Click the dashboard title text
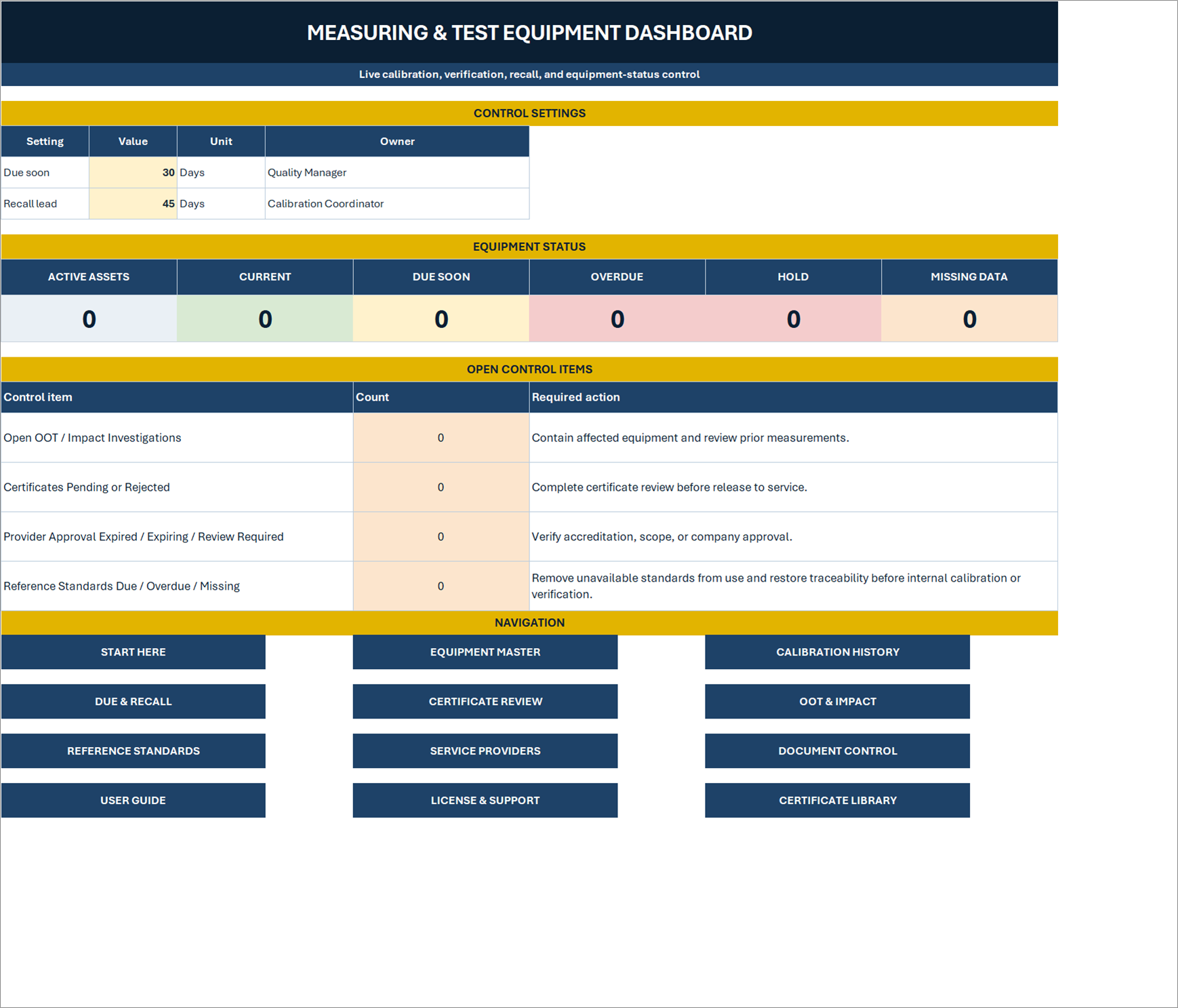Image resolution: width=1178 pixels, height=1008 pixels. 529,33
